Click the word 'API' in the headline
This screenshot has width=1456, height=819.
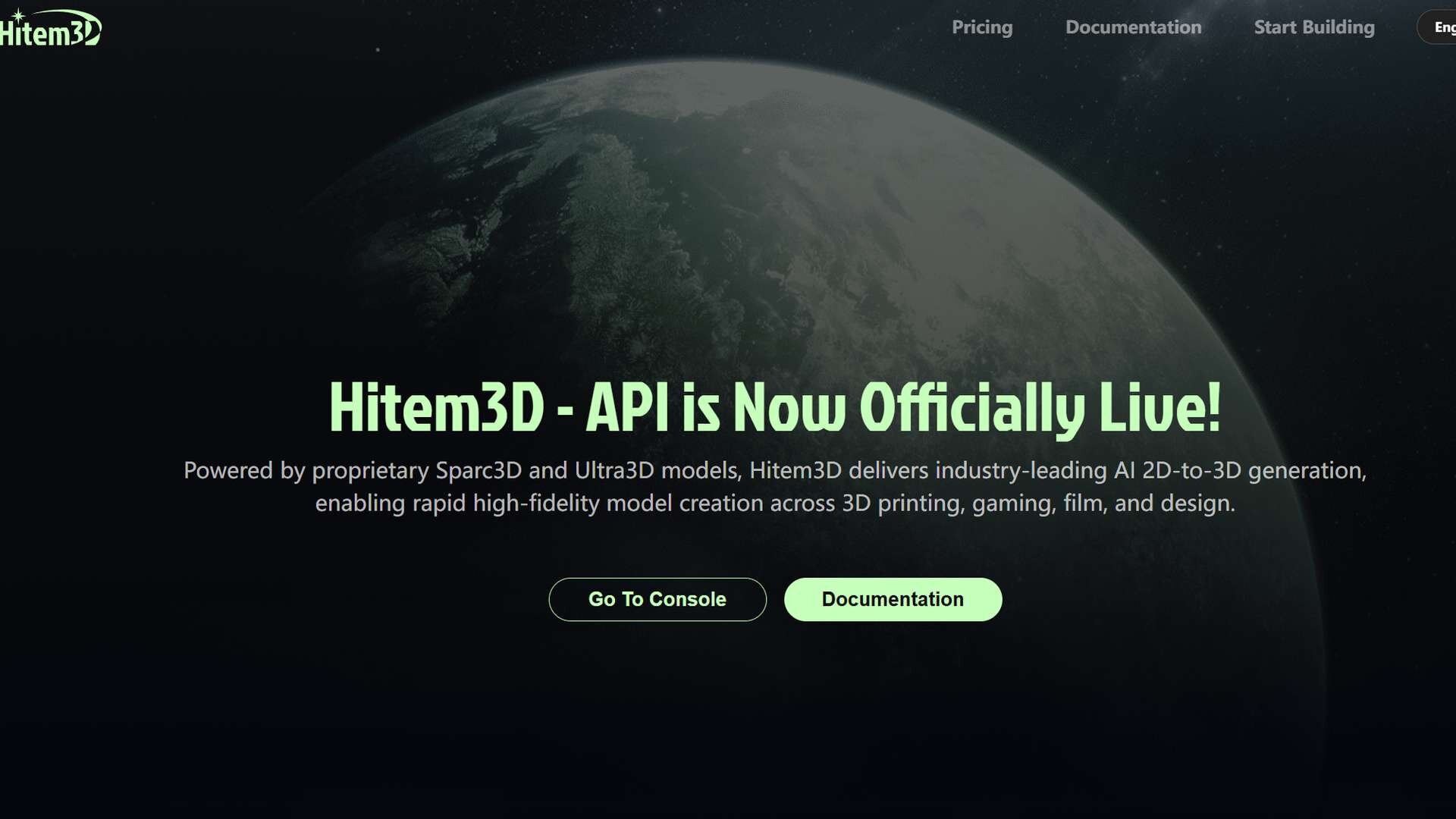tap(627, 408)
